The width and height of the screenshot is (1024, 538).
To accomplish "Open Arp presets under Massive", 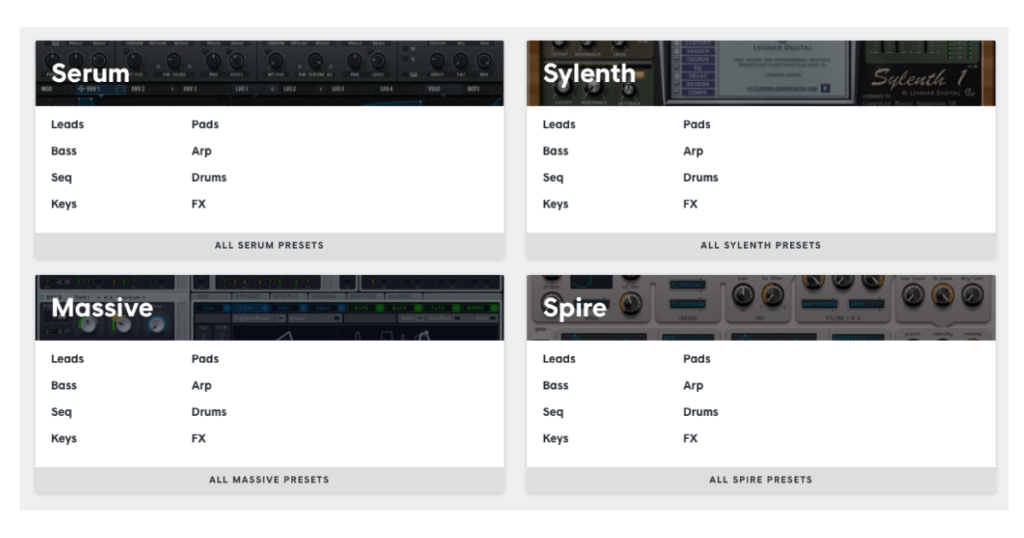I will coord(201,386).
